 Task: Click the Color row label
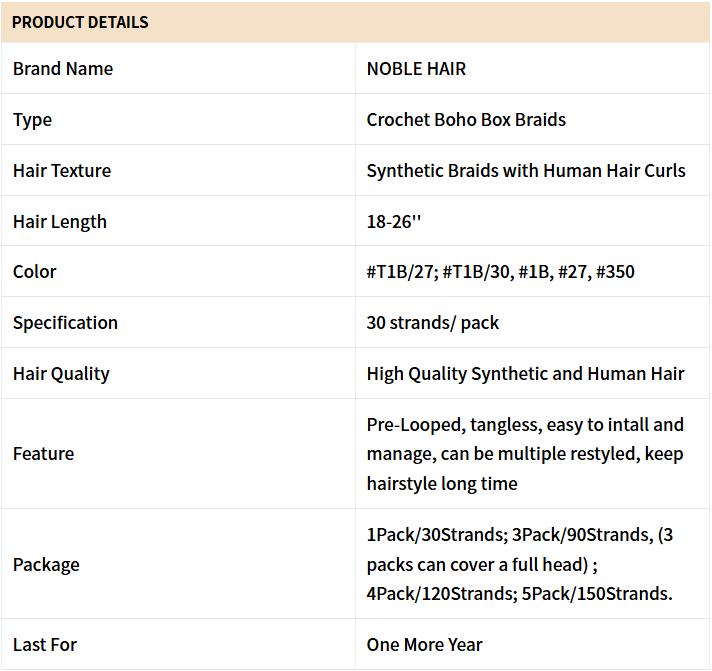(35, 272)
